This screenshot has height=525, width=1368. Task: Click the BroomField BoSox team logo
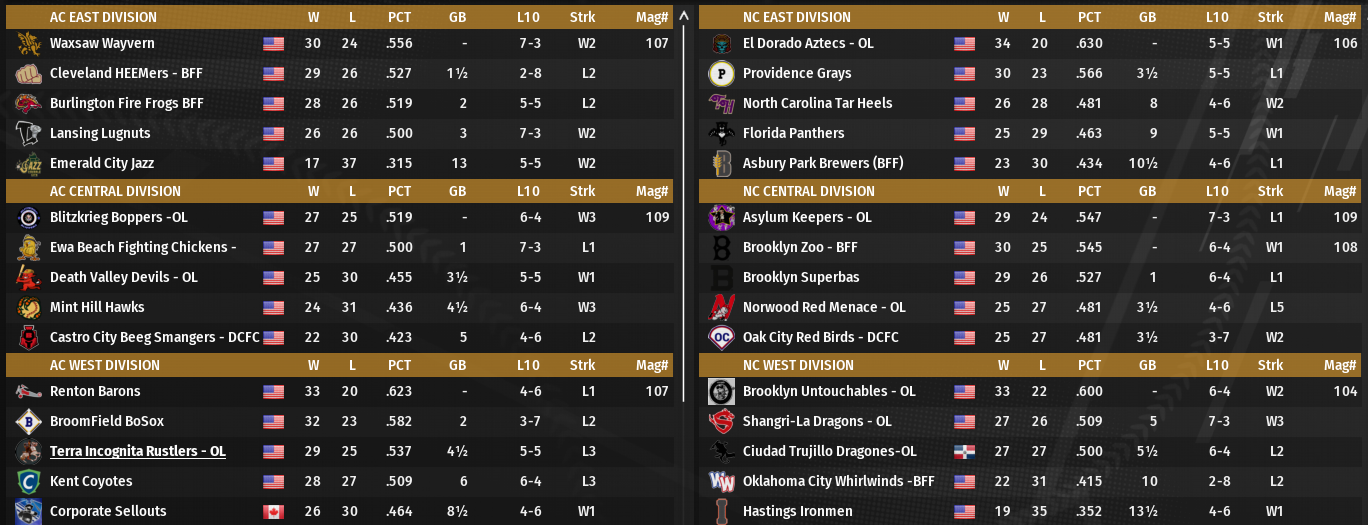pyautogui.click(x=28, y=422)
